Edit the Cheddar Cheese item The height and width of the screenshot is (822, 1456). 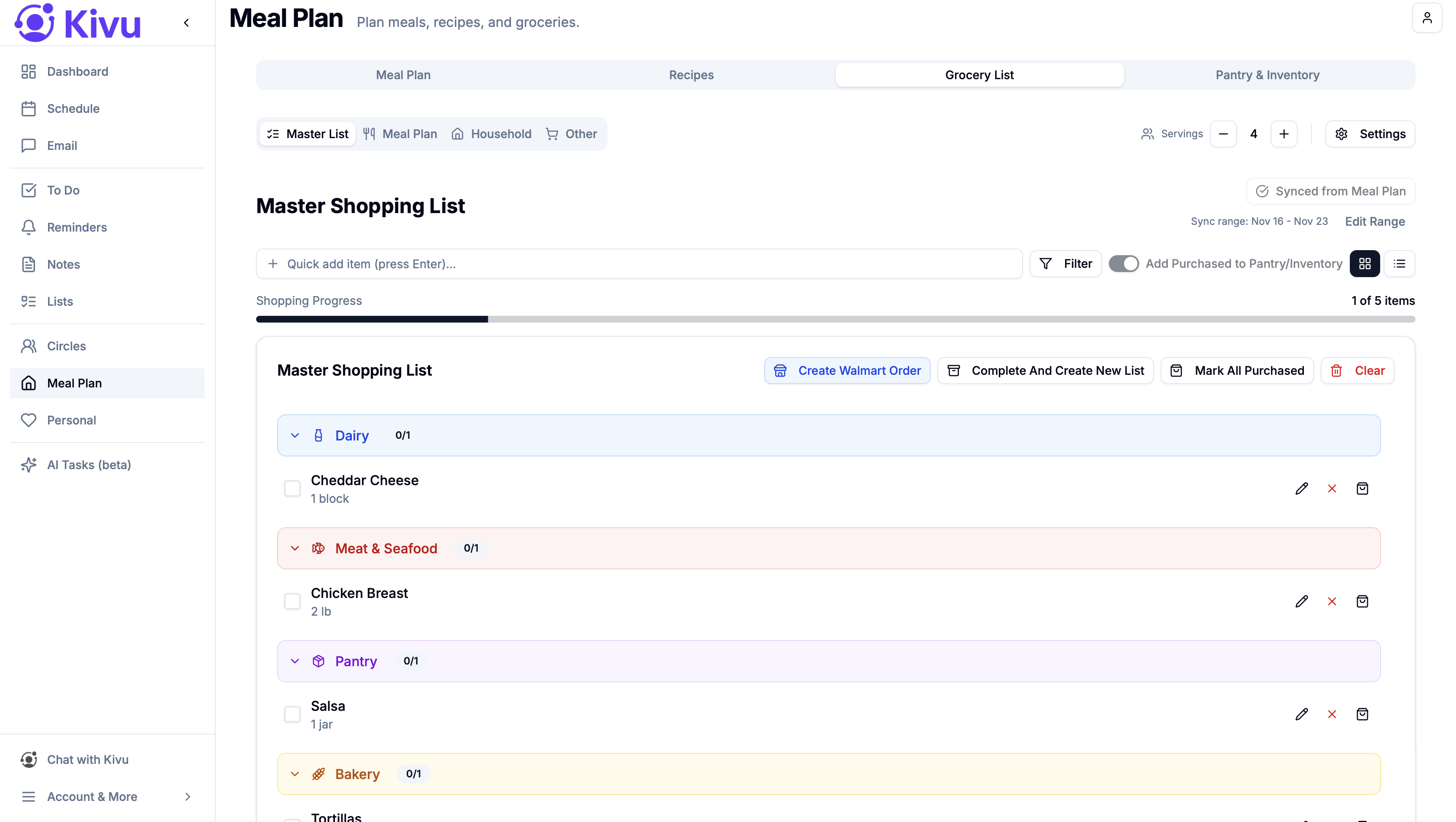point(1301,488)
